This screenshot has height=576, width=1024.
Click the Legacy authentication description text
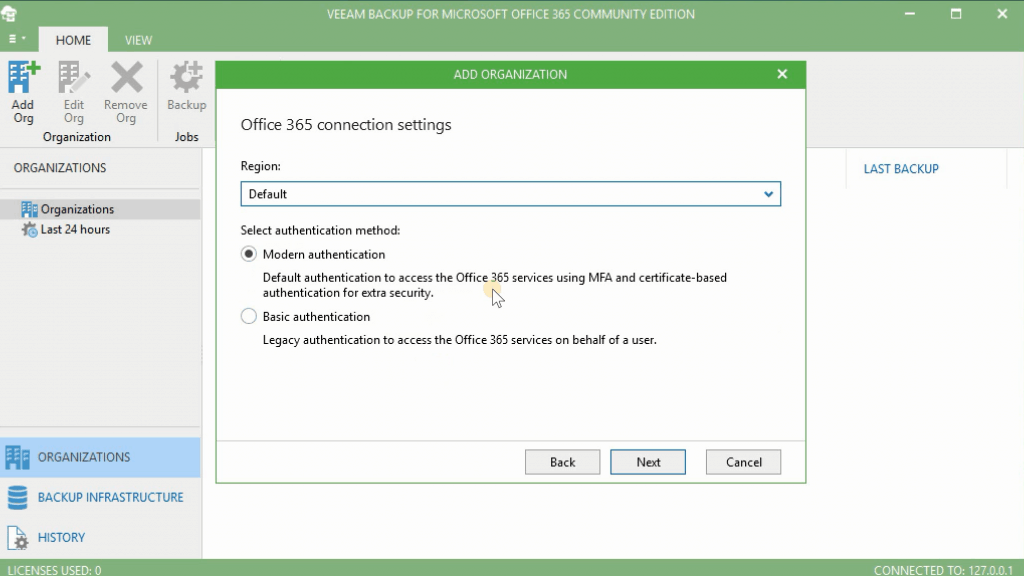pyautogui.click(x=460, y=340)
